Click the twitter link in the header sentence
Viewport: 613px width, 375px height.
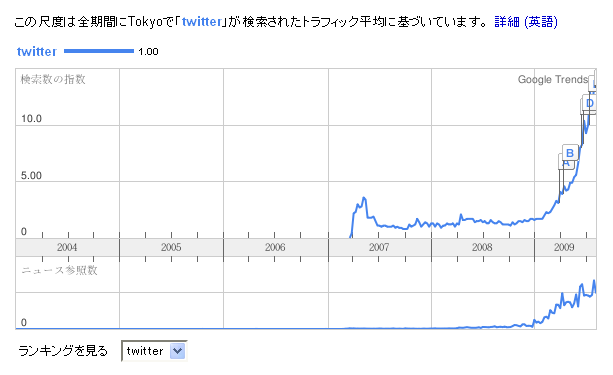tap(202, 22)
